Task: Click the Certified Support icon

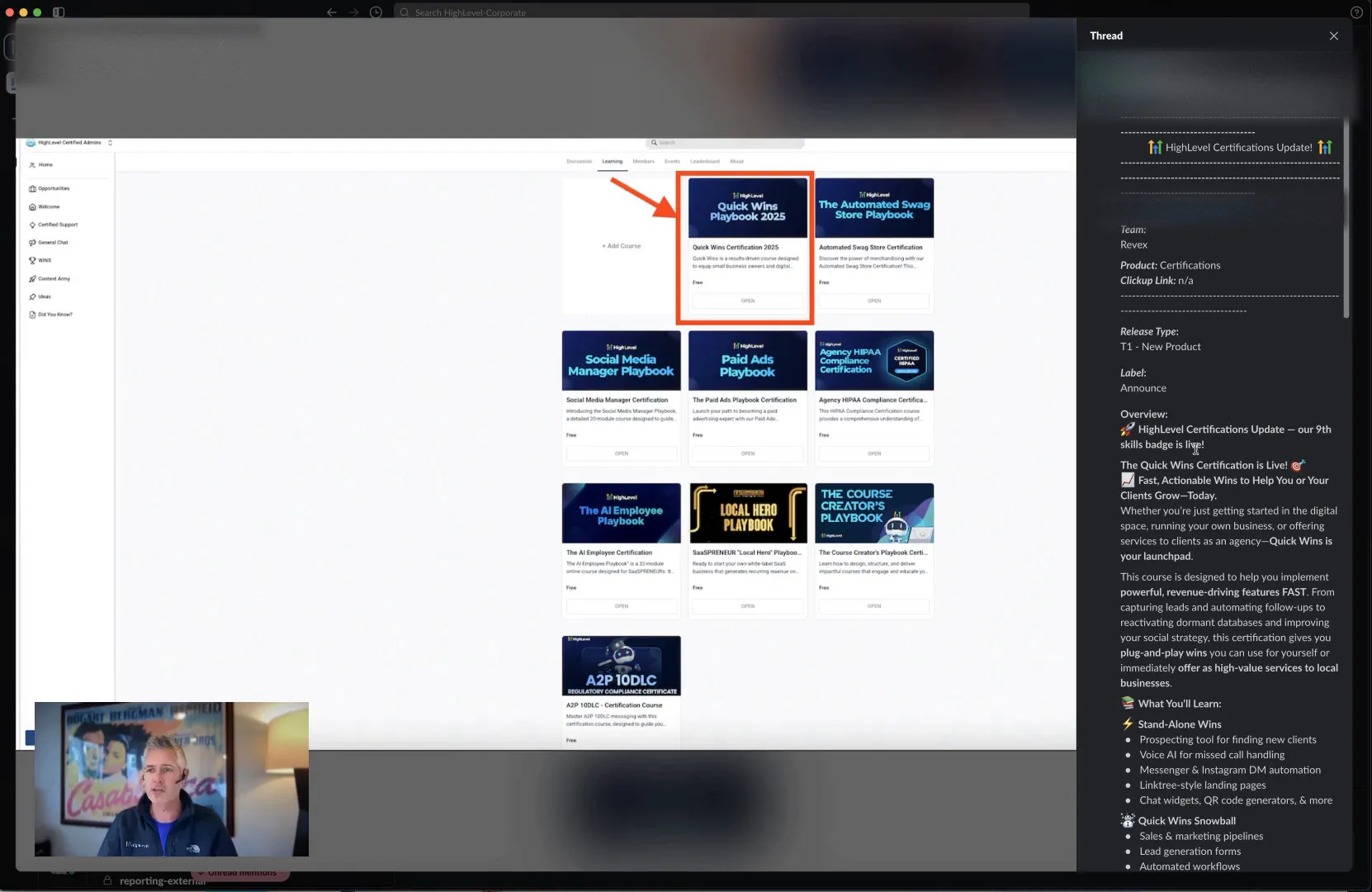Action: [32, 225]
